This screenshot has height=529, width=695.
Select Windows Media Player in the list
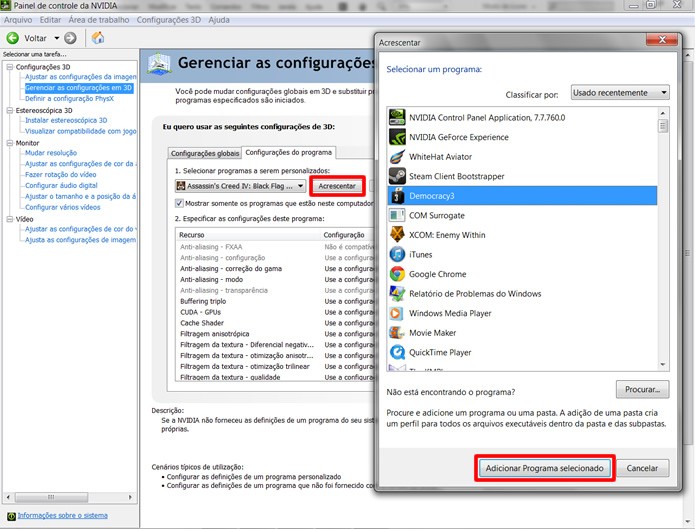pyautogui.click(x=522, y=313)
